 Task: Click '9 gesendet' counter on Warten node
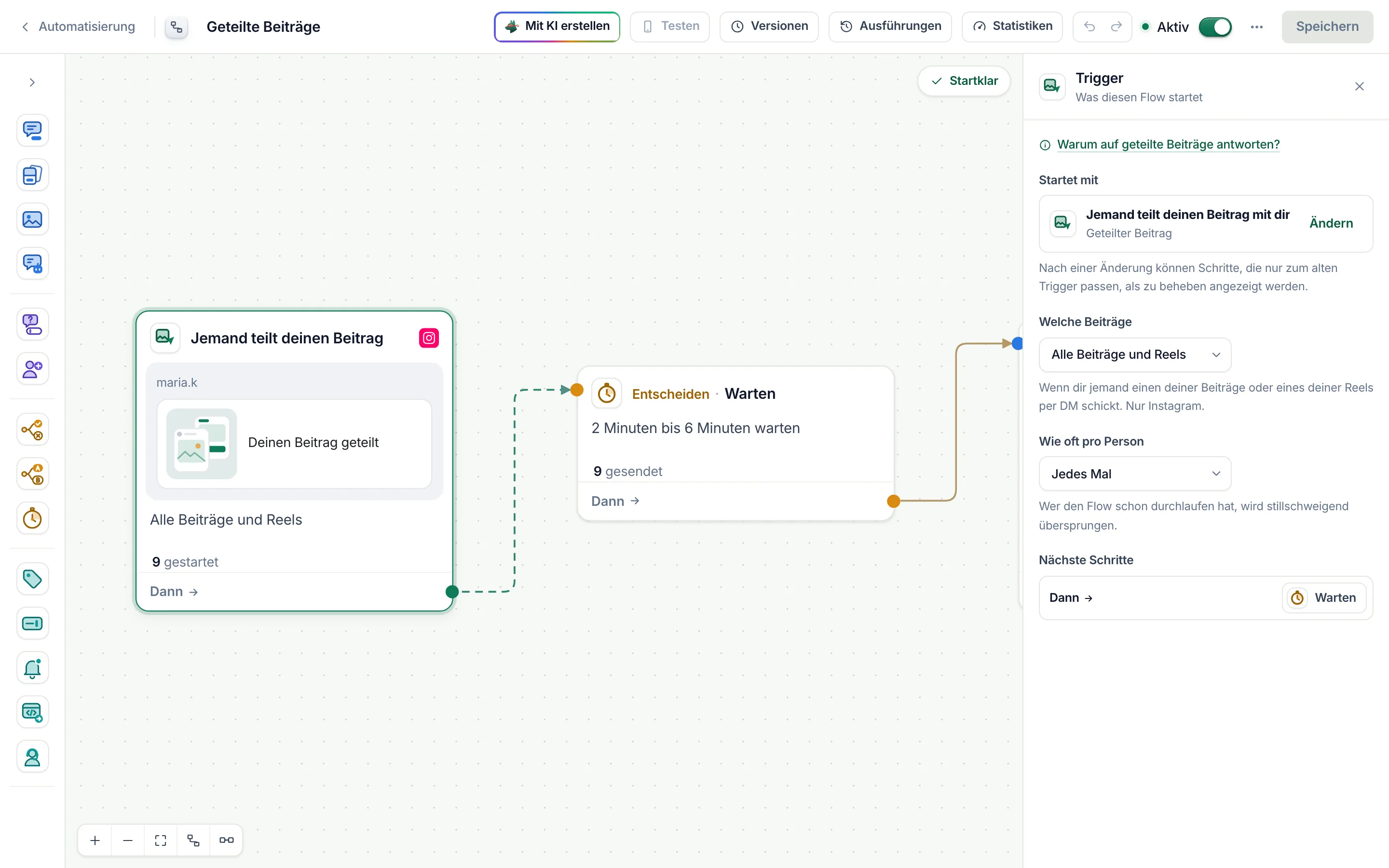[x=628, y=471]
